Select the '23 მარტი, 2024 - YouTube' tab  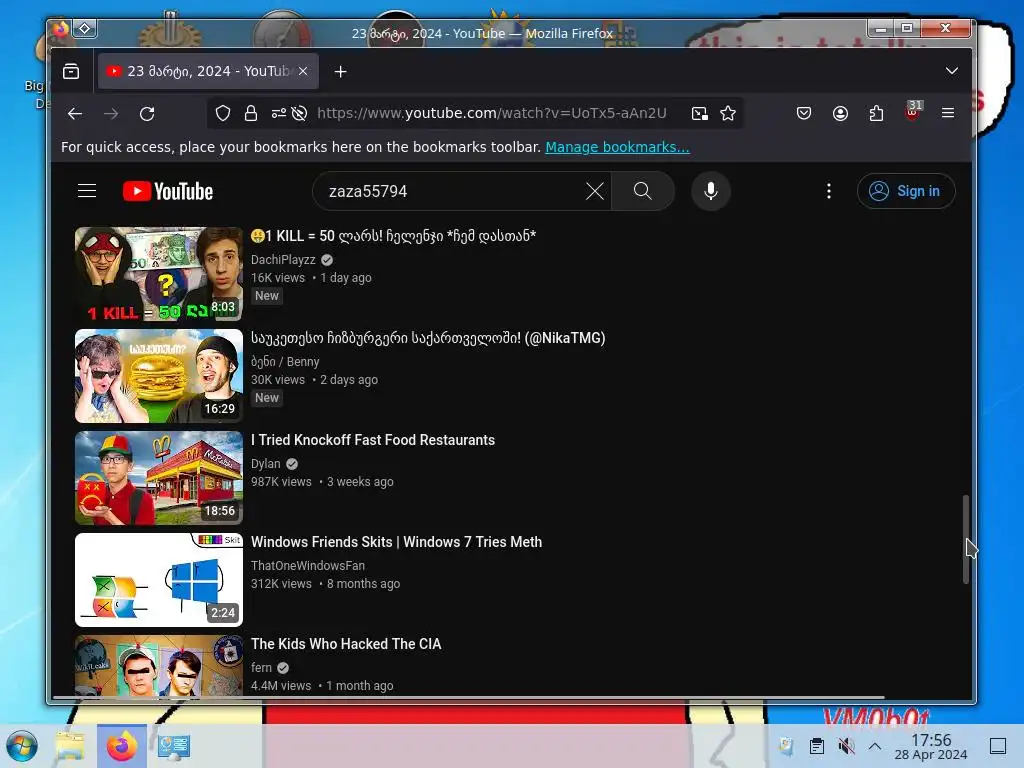coord(208,71)
